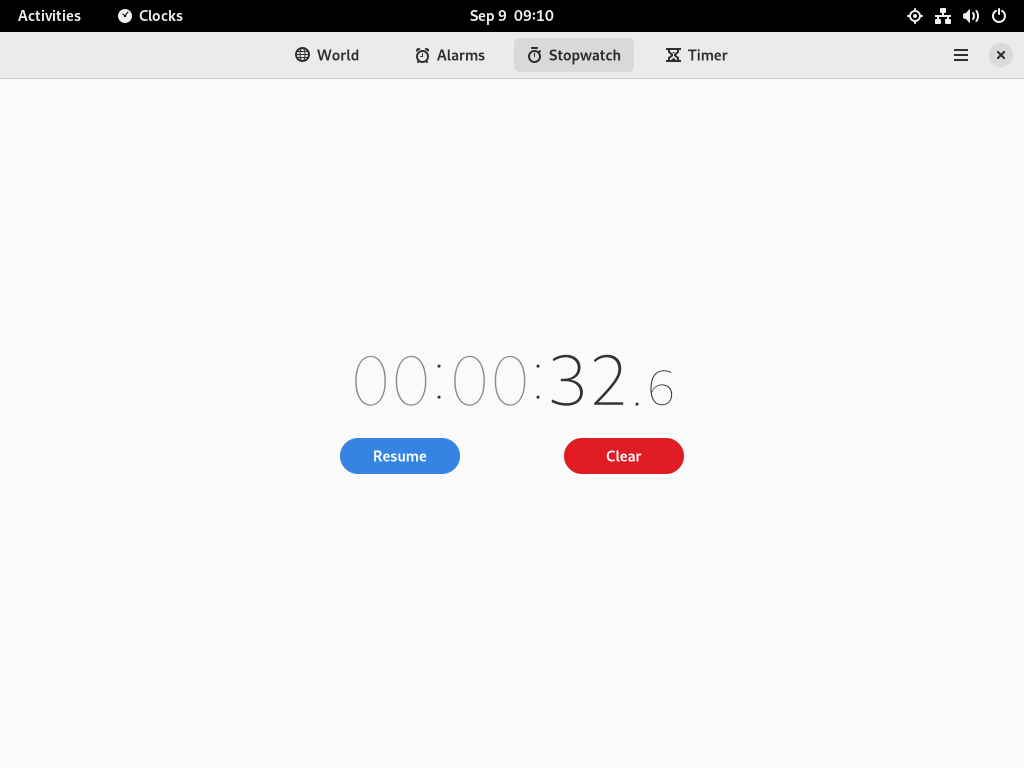The image size is (1024, 768).
Task: Switch to the World tab
Action: [327, 55]
